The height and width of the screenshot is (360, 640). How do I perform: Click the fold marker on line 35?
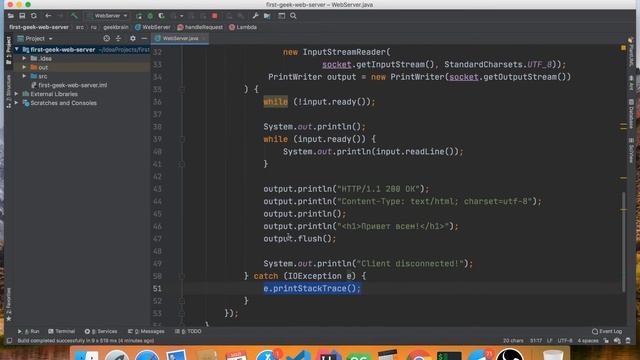[x=182, y=89]
